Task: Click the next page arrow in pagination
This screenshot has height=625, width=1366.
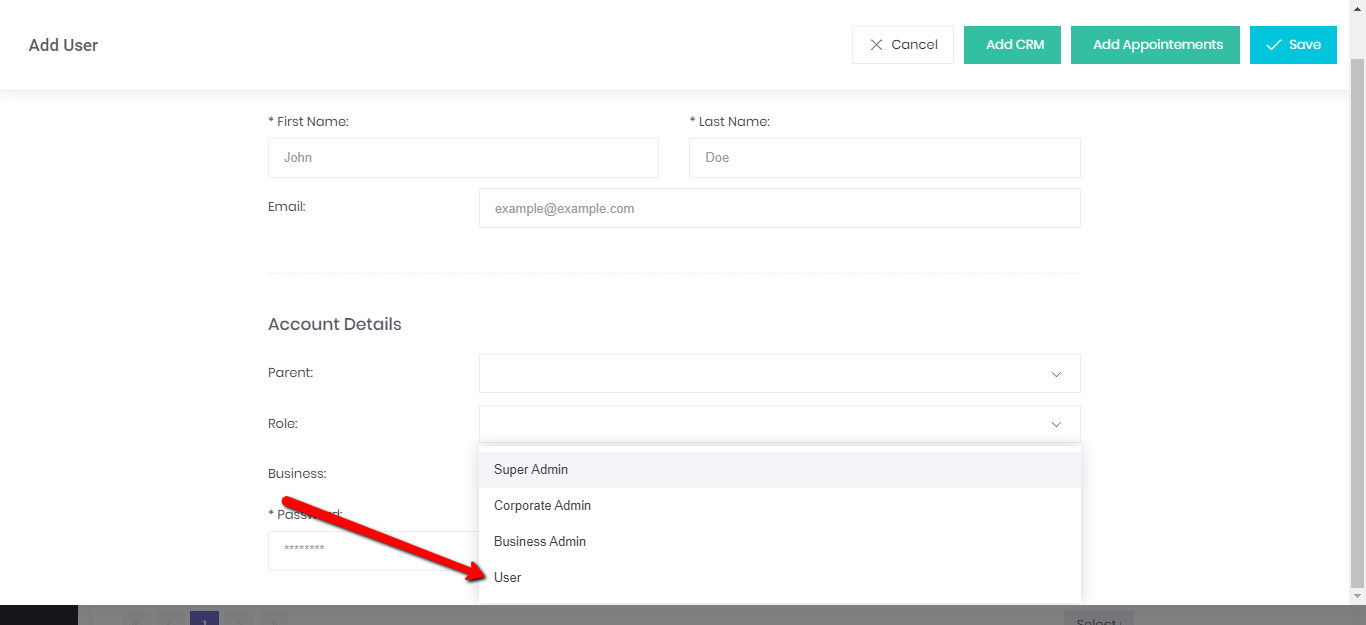Action: click(x=240, y=619)
